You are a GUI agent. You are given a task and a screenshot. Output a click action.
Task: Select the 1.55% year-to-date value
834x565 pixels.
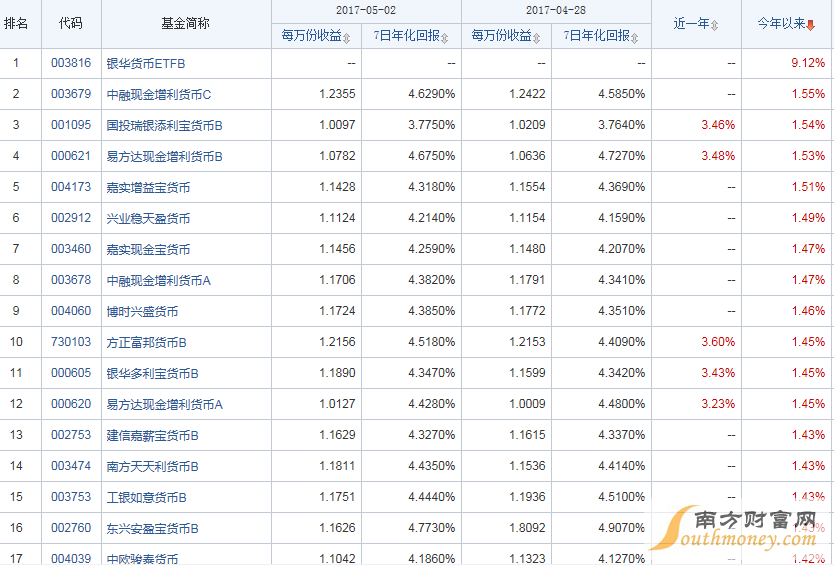click(x=808, y=94)
